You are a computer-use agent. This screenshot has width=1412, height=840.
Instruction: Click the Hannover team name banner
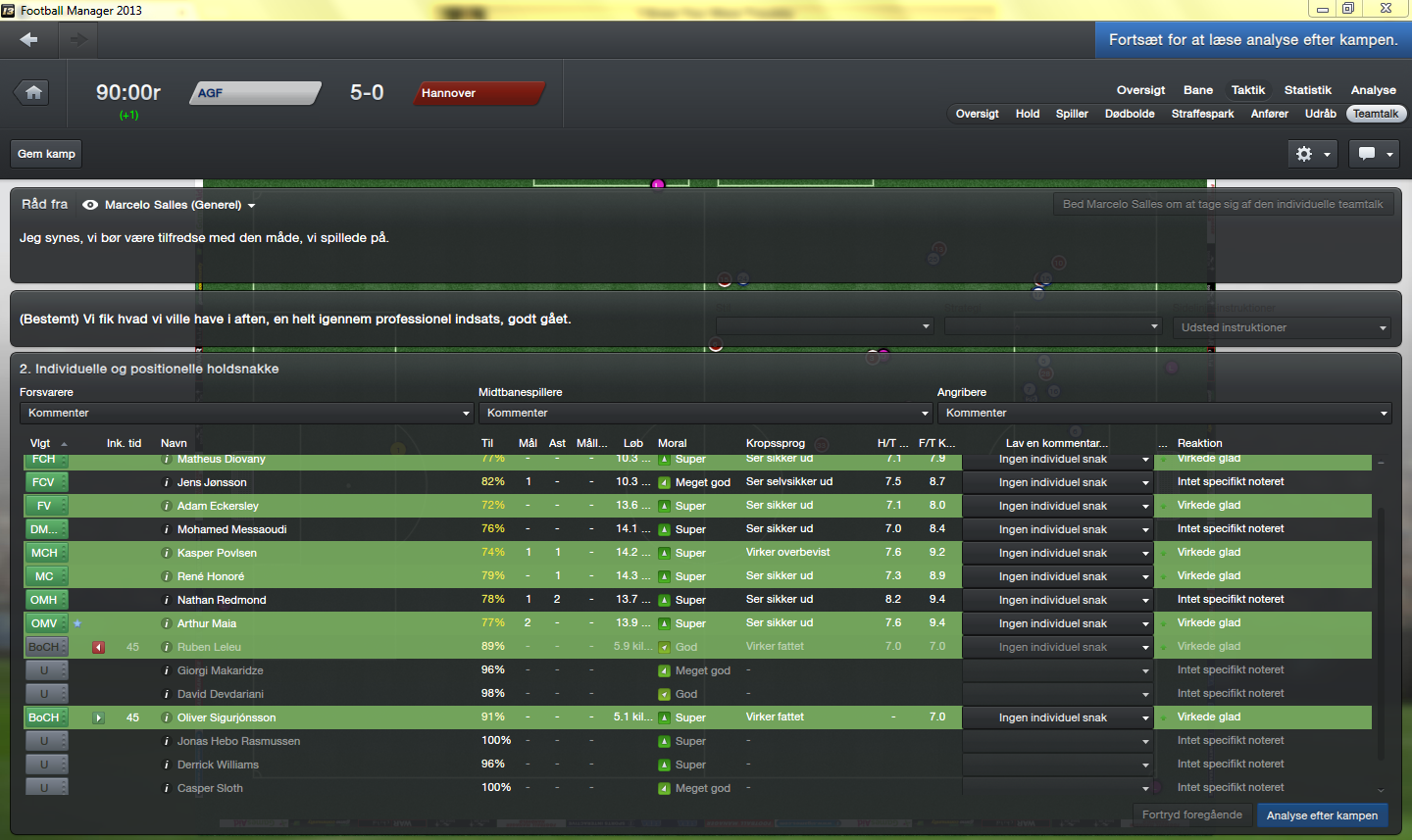[x=479, y=93]
